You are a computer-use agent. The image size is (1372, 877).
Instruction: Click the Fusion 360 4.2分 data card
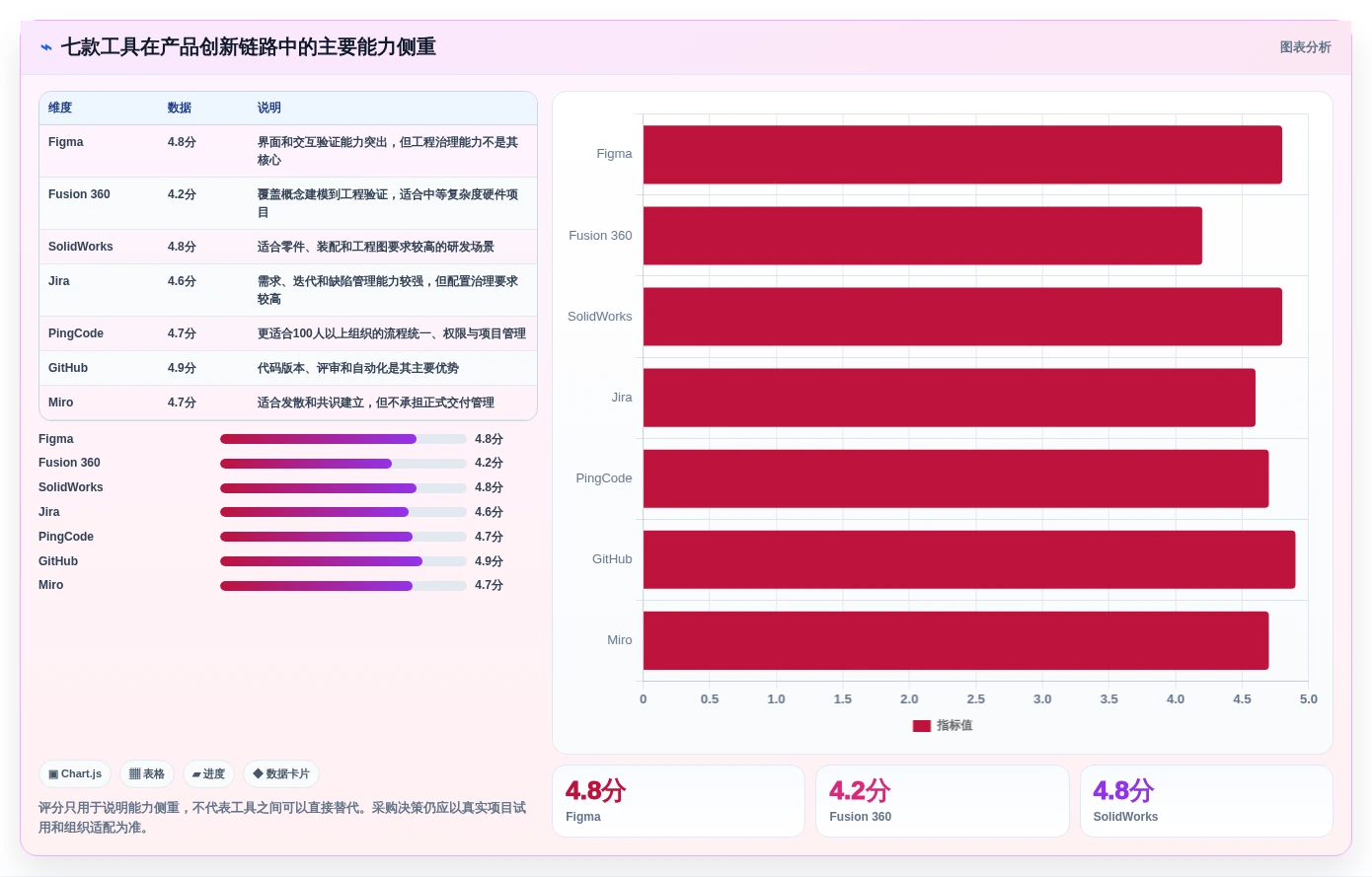943,801
